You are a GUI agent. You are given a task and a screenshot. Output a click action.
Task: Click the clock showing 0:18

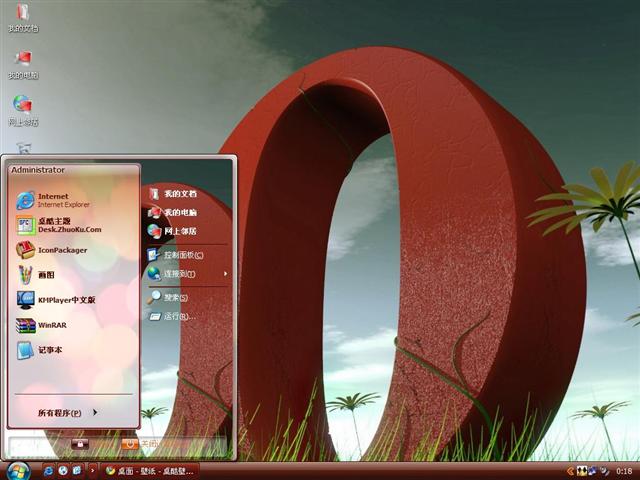624,471
